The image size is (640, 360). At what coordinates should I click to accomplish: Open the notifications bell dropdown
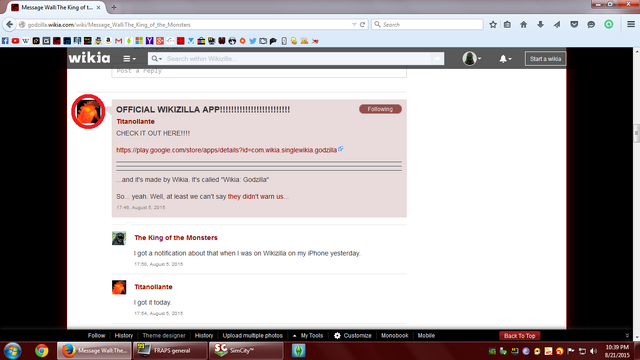pyautogui.click(x=505, y=59)
